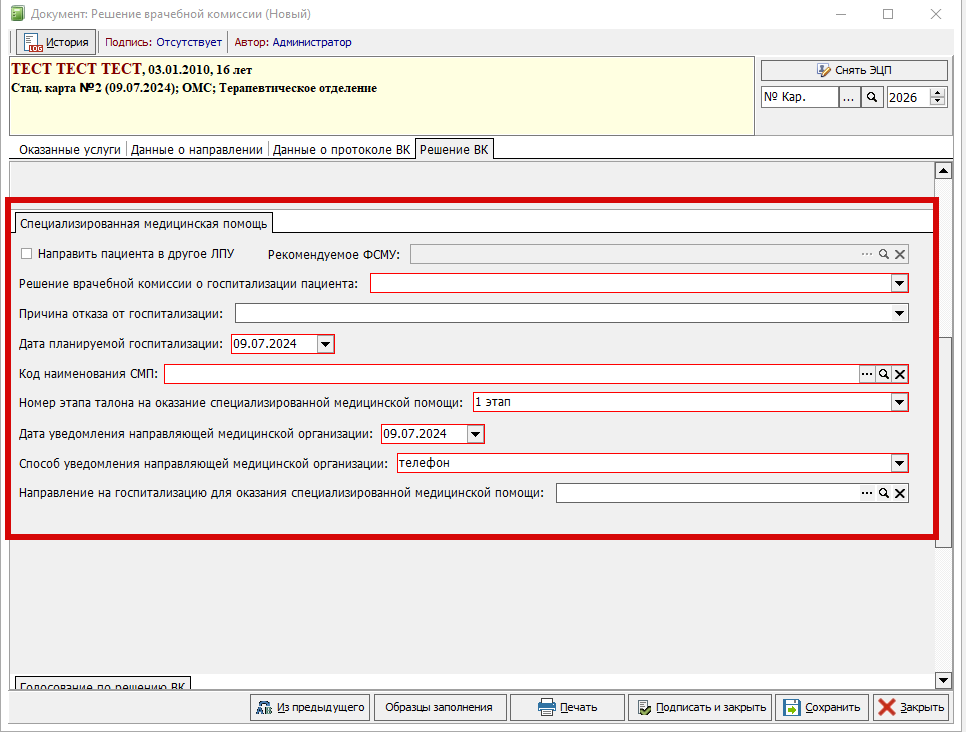This screenshot has height=732, width=966.
Task: Click scroll down arrow on vertical scrollbar
Action: pos(941,680)
